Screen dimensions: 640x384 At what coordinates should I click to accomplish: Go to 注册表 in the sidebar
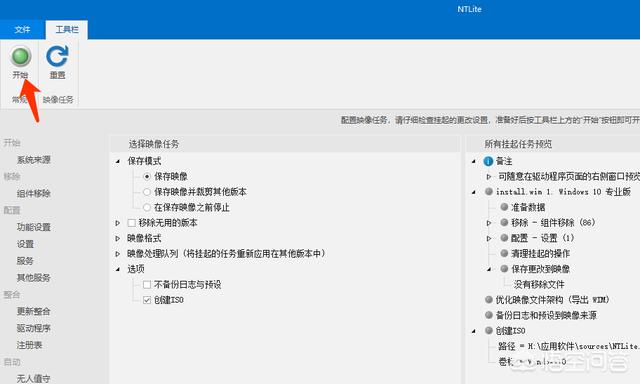pos(29,345)
